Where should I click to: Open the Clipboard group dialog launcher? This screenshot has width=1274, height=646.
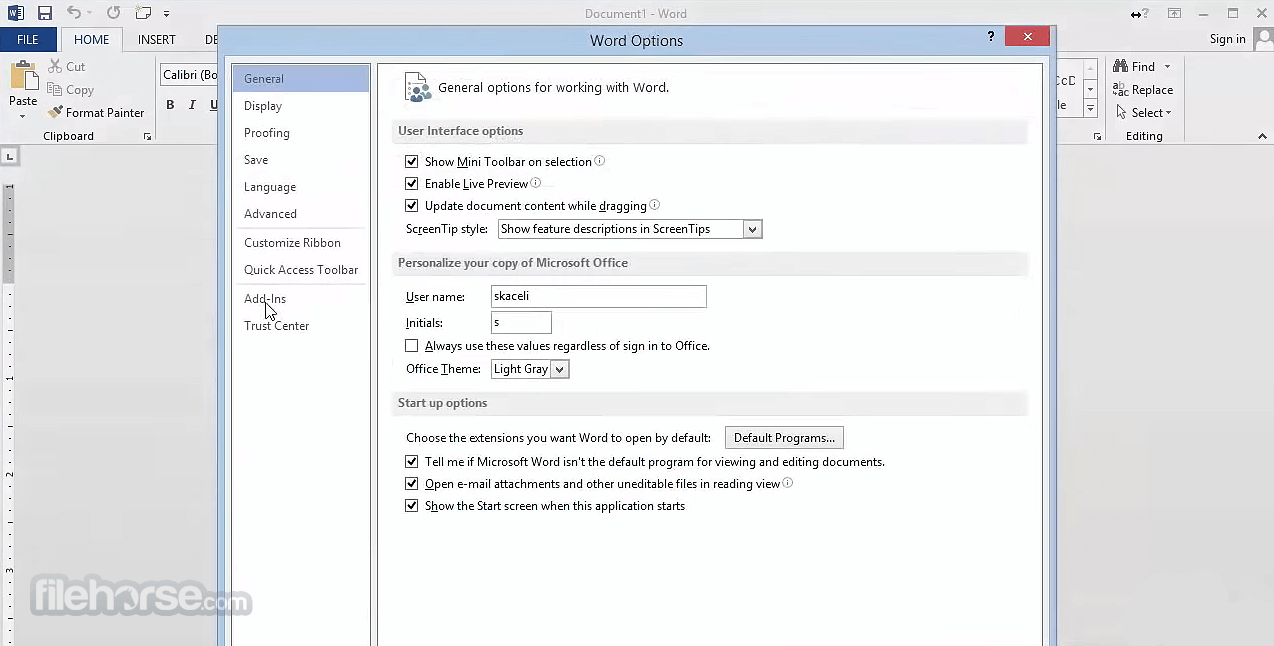point(148,136)
